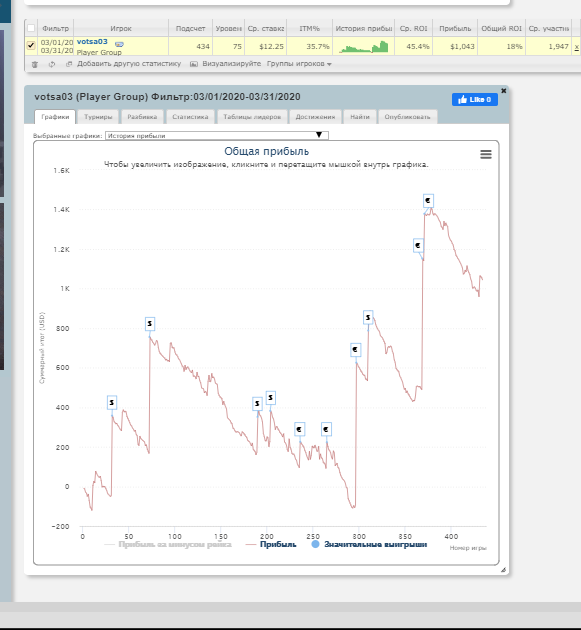Close the votsa03 chart panel

503,91
